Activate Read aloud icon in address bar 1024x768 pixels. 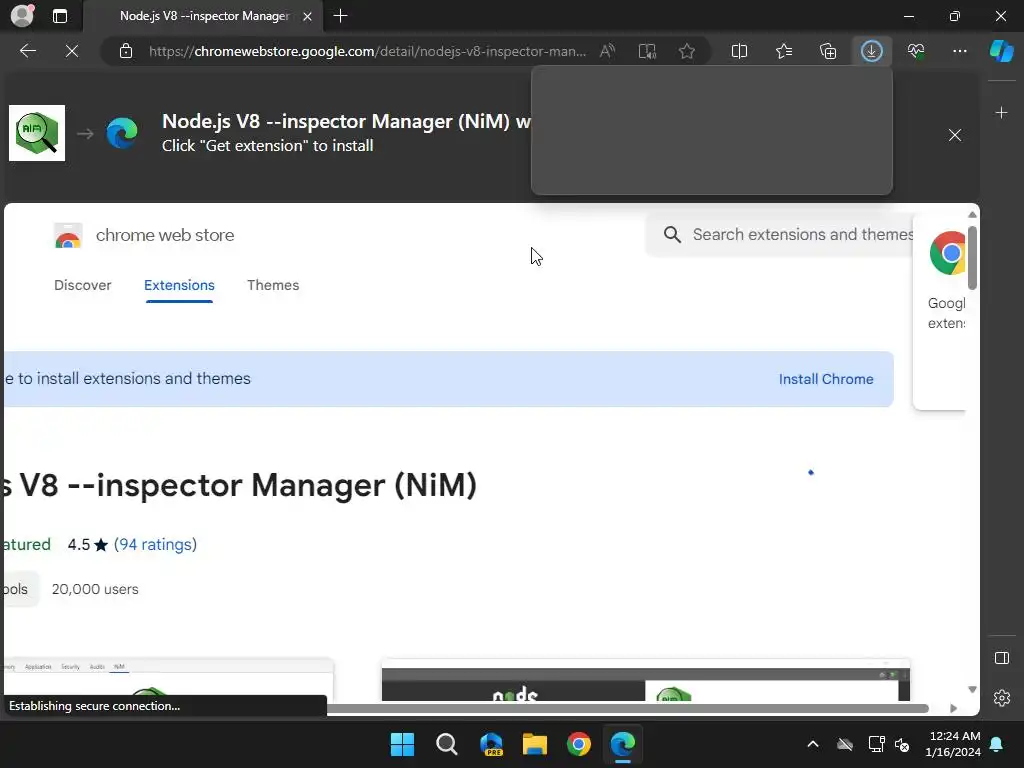point(607,51)
